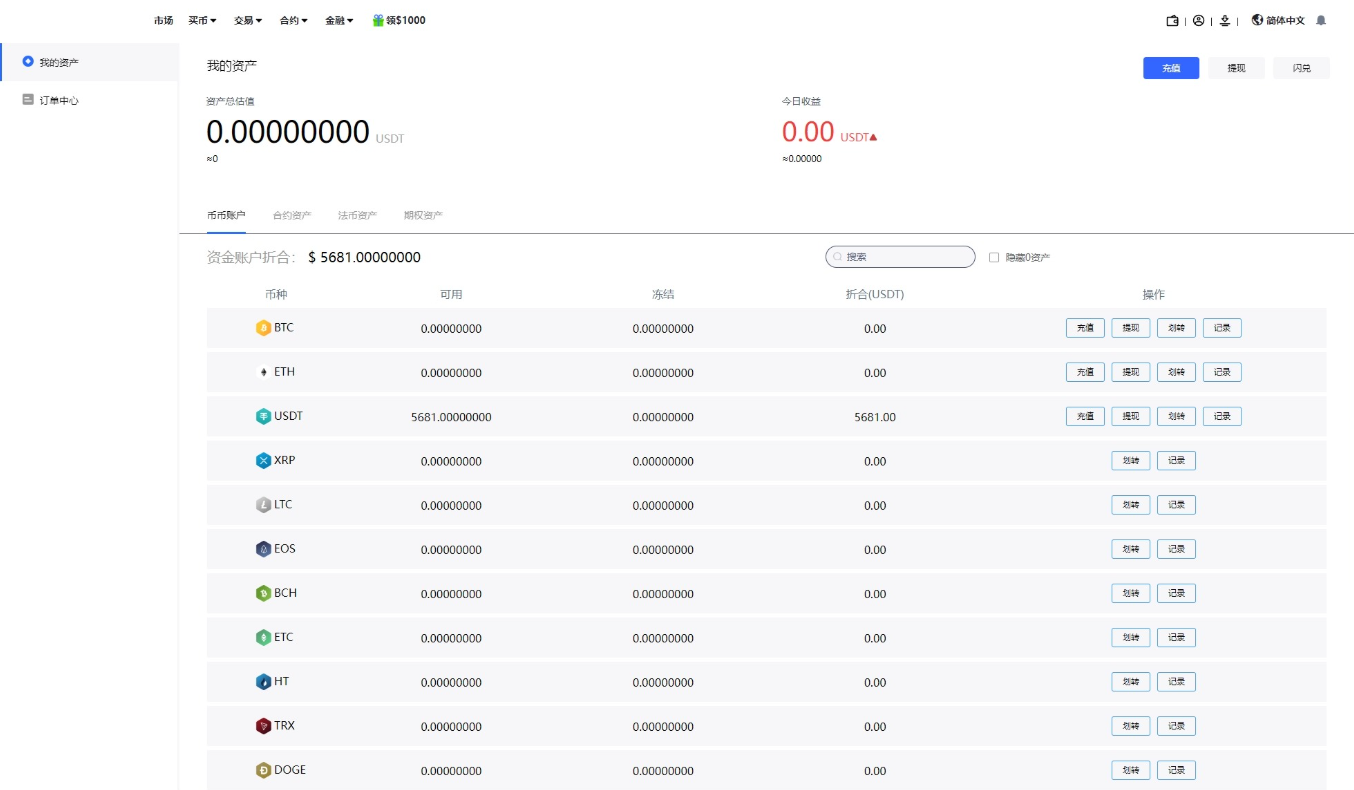Expand the 交易 dropdown menu
This screenshot has width=1354, height=790.
(x=248, y=20)
